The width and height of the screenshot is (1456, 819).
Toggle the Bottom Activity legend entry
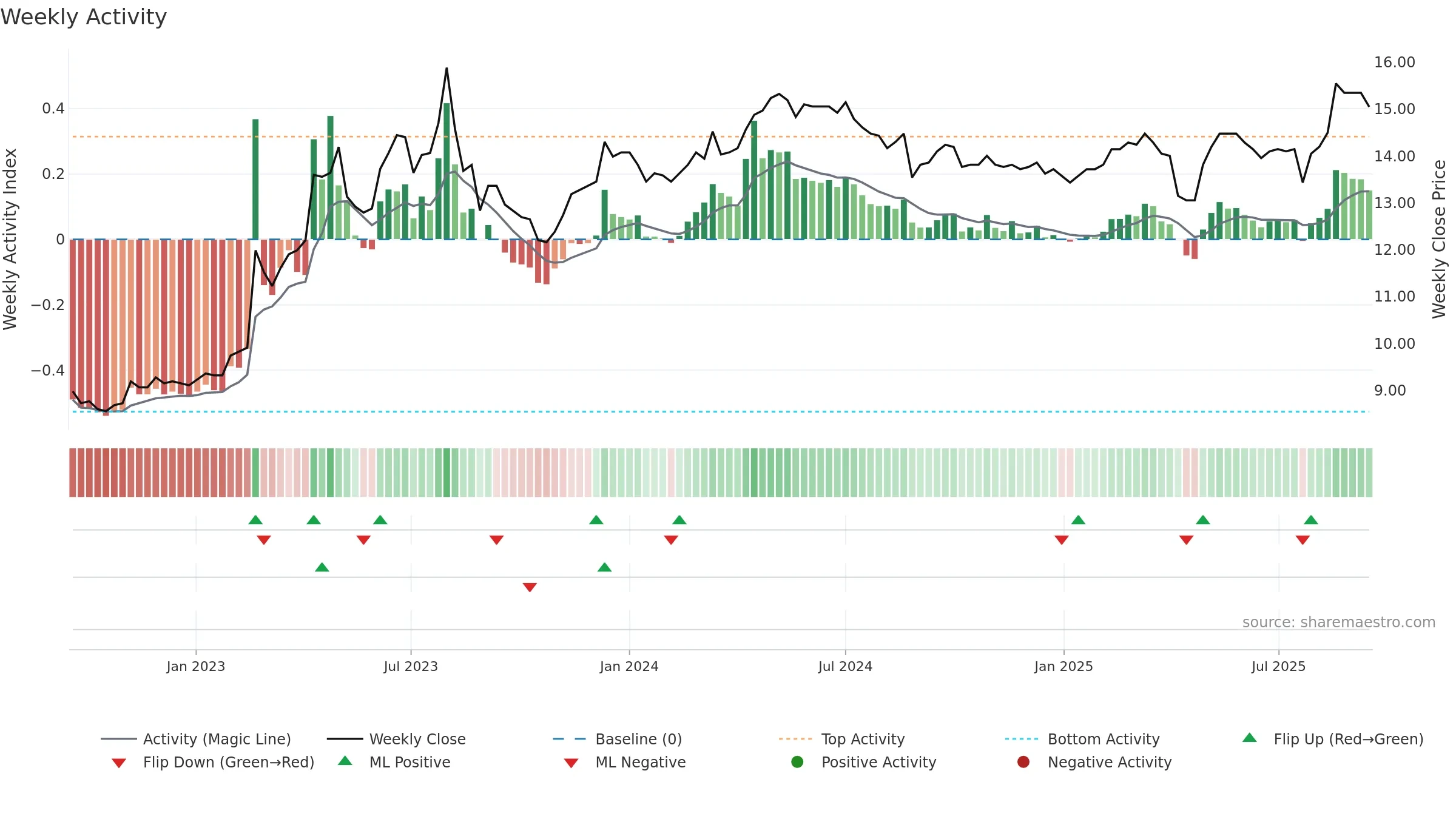pos(1082,739)
